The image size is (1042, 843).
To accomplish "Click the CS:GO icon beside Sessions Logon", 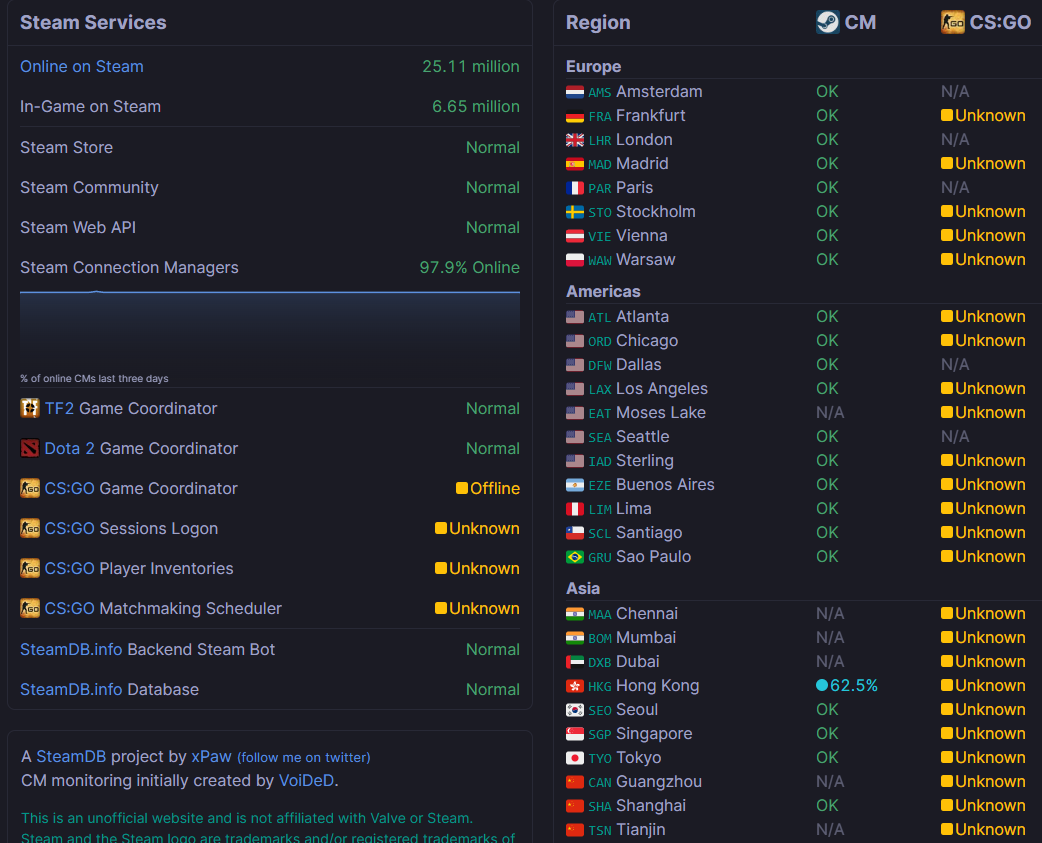I will [x=30, y=528].
